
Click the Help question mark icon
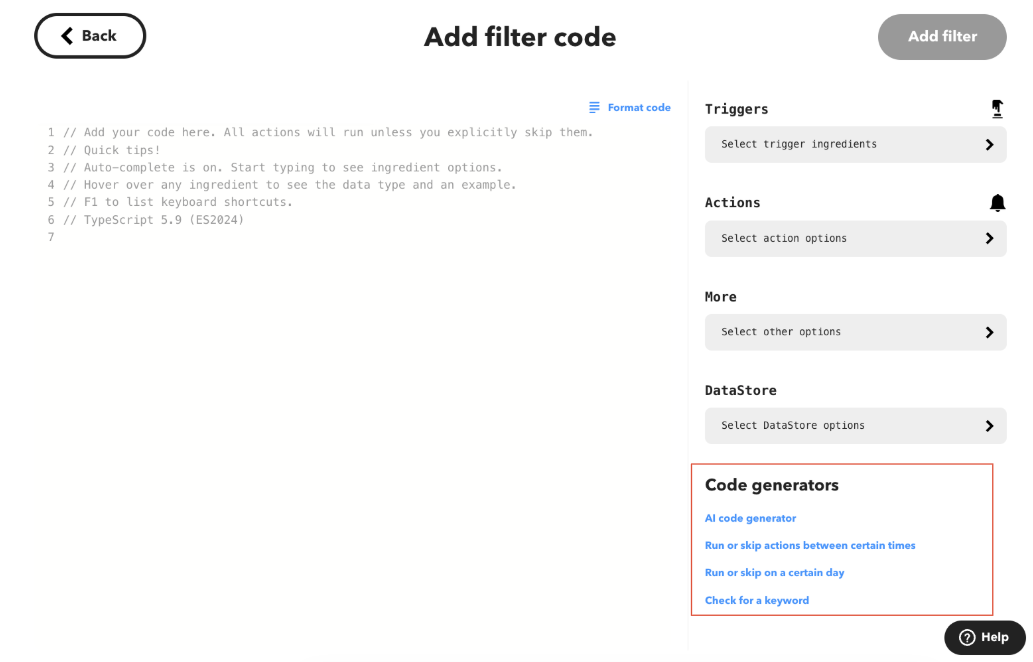click(x=966, y=637)
